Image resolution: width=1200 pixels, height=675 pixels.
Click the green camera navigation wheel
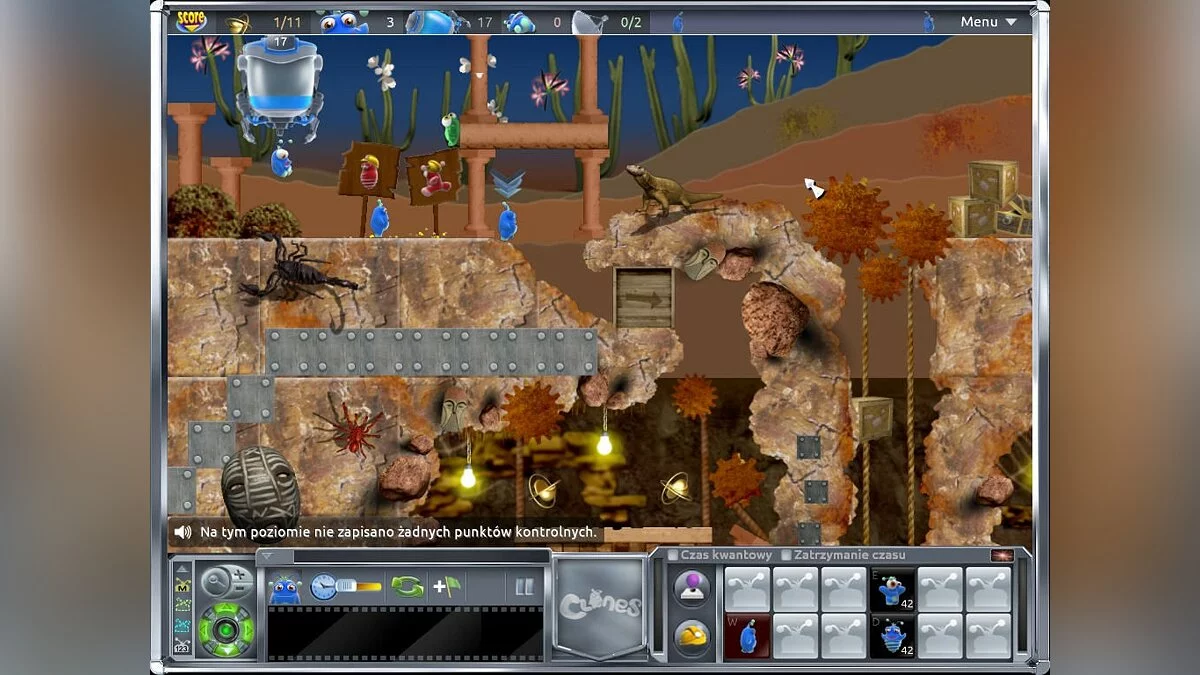point(225,629)
